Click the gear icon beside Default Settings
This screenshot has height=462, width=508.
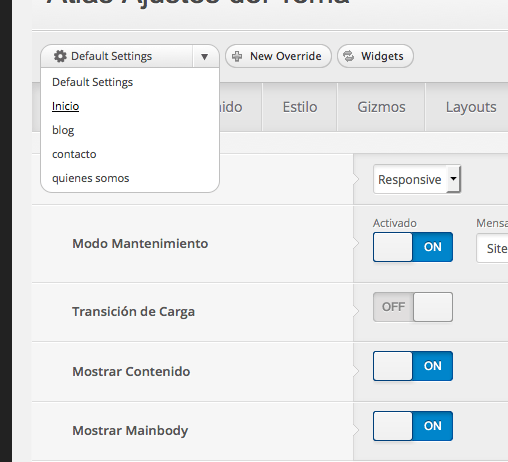[60, 56]
